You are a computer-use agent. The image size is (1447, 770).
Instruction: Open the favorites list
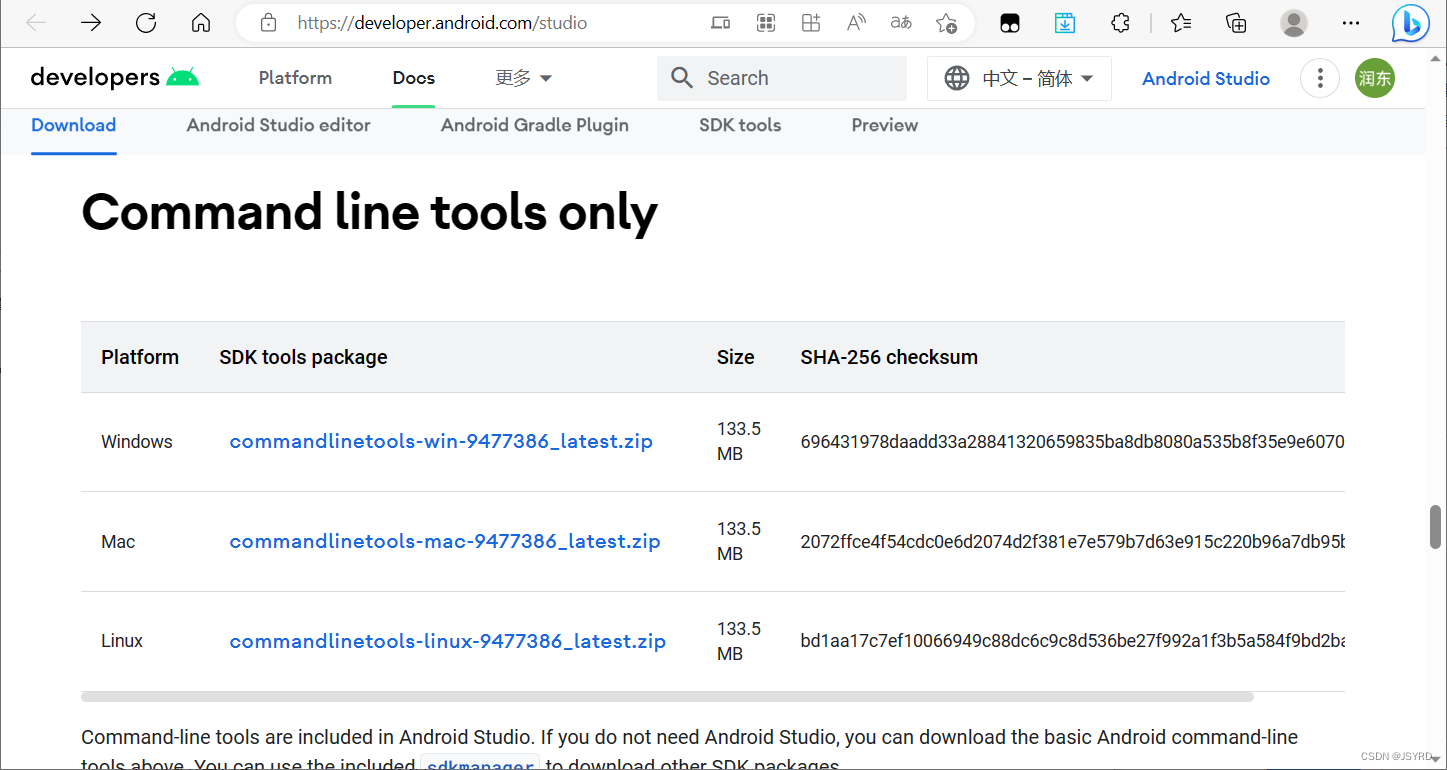click(x=1181, y=23)
